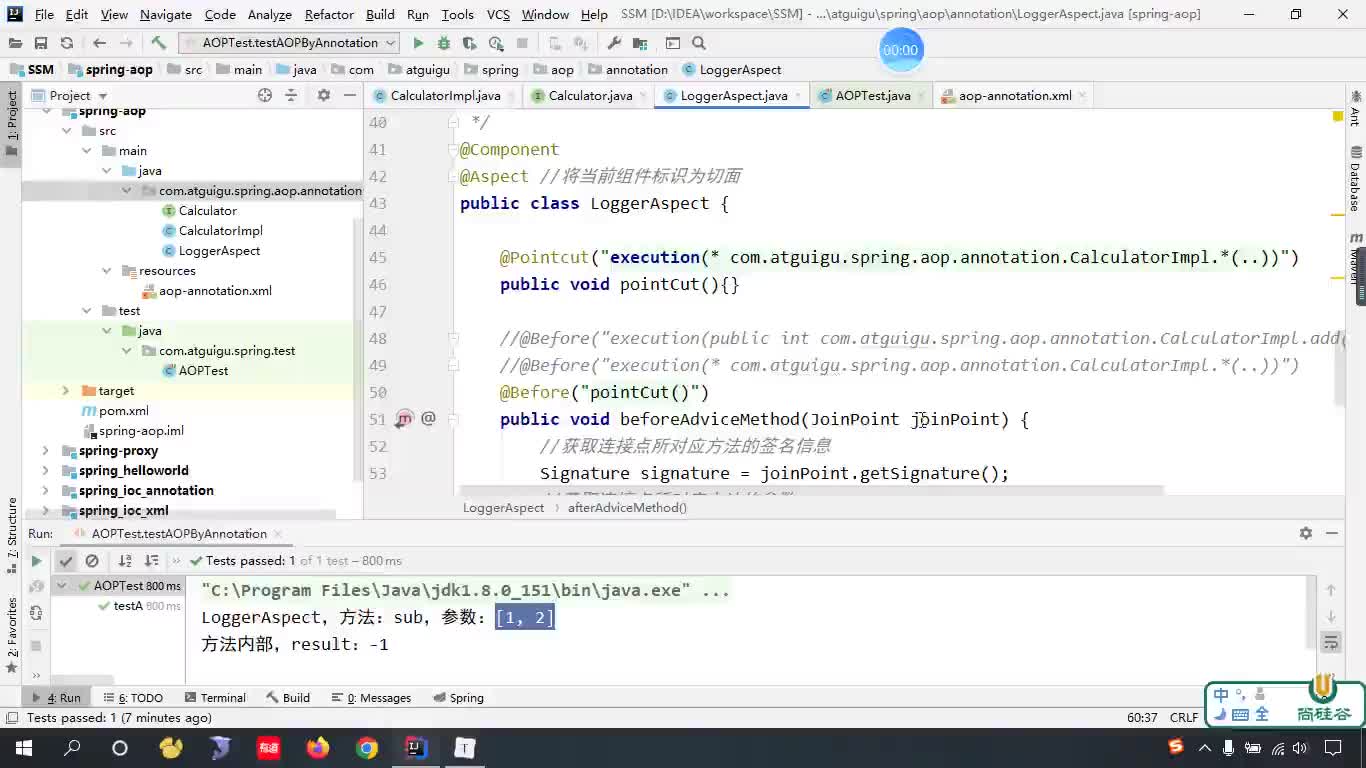This screenshot has height=768, width=1366.
Task: Open the Terminal tool window
Action: 213,698
